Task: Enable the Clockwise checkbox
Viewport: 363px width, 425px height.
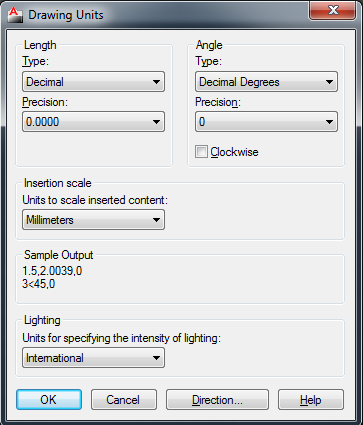Action: pos(201,152)
